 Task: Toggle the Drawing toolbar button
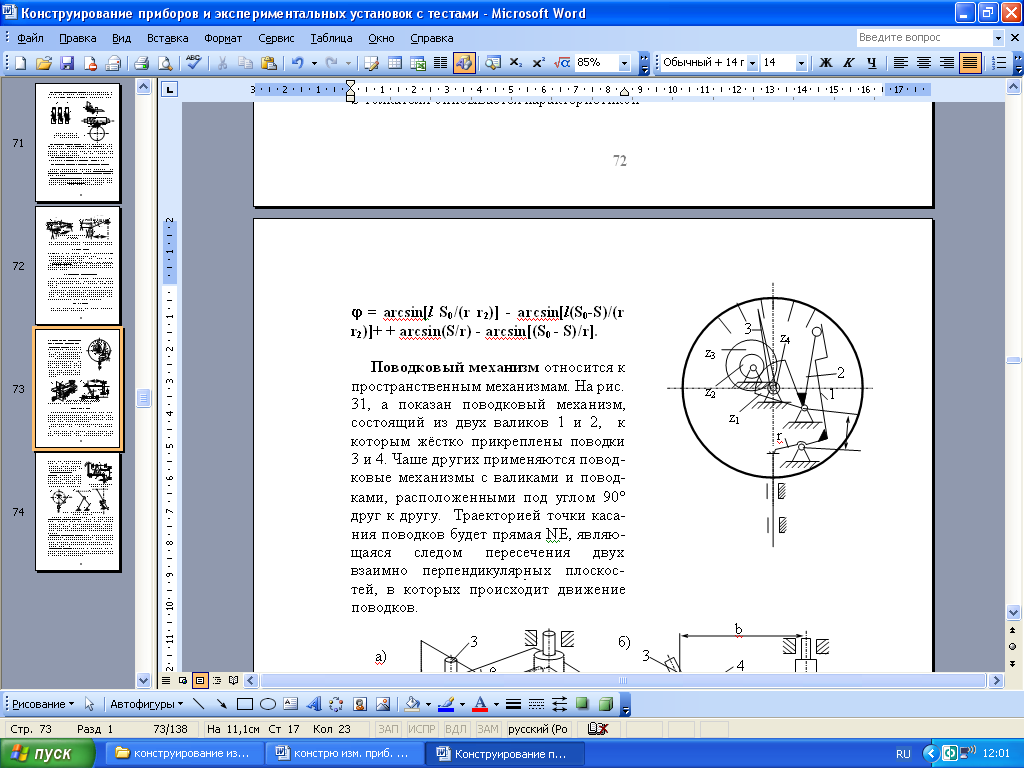tap(464, 63)
